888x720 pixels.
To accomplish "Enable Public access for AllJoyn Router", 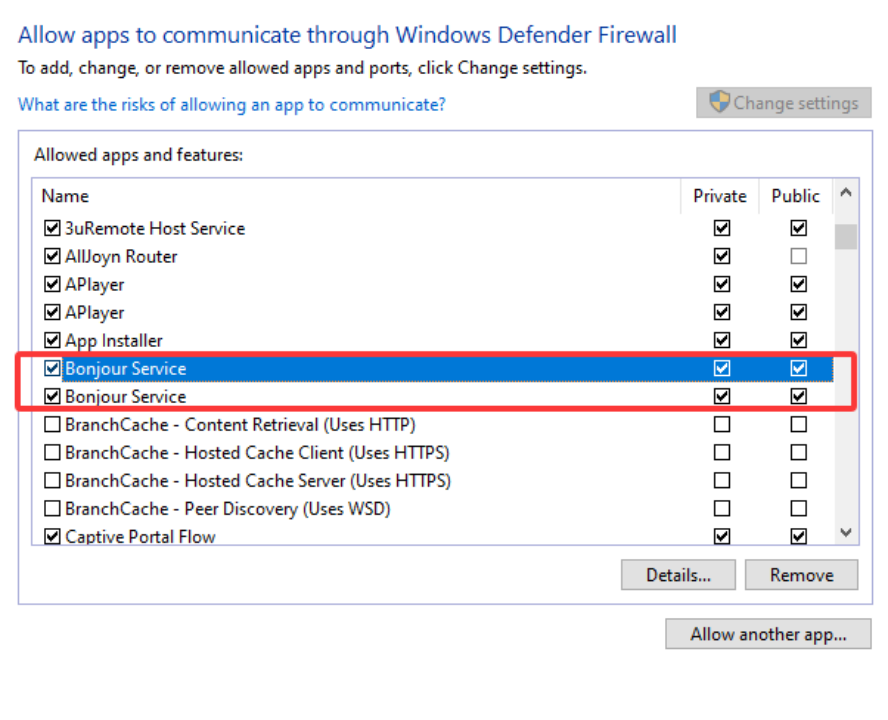I will click(x=798, y=256).
